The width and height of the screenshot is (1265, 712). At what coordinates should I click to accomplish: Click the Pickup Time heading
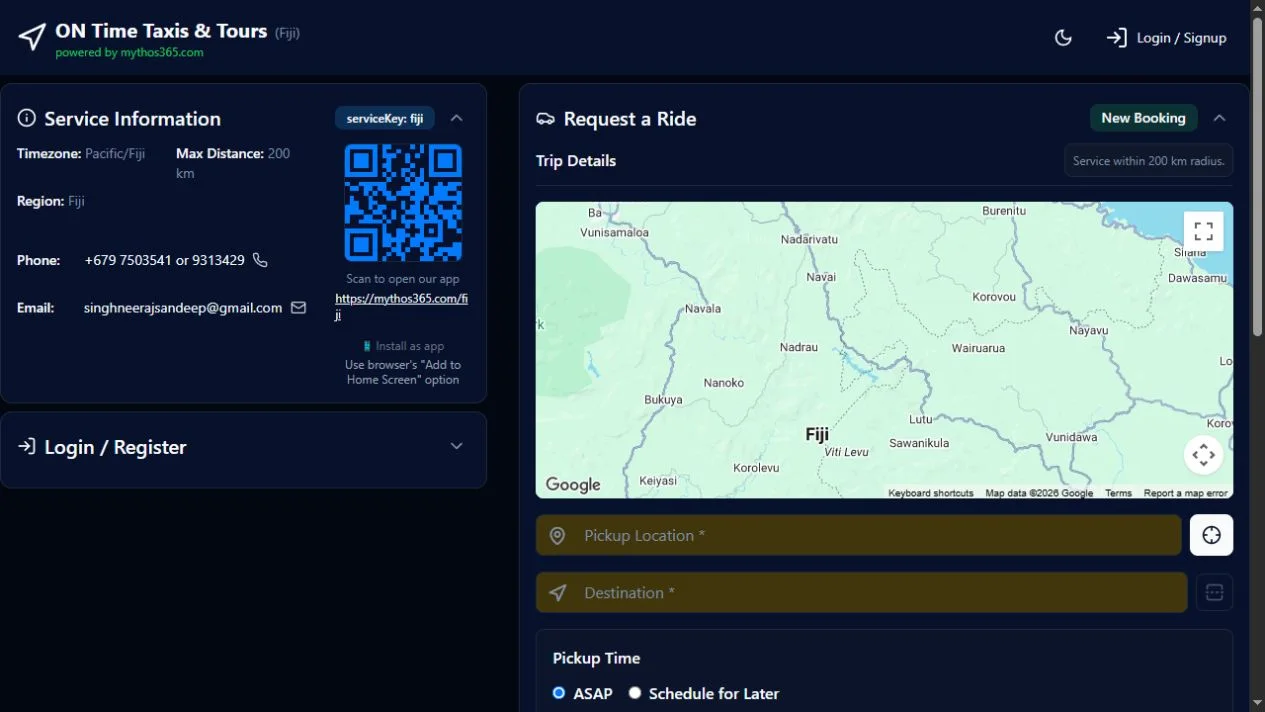click(596, 658)
